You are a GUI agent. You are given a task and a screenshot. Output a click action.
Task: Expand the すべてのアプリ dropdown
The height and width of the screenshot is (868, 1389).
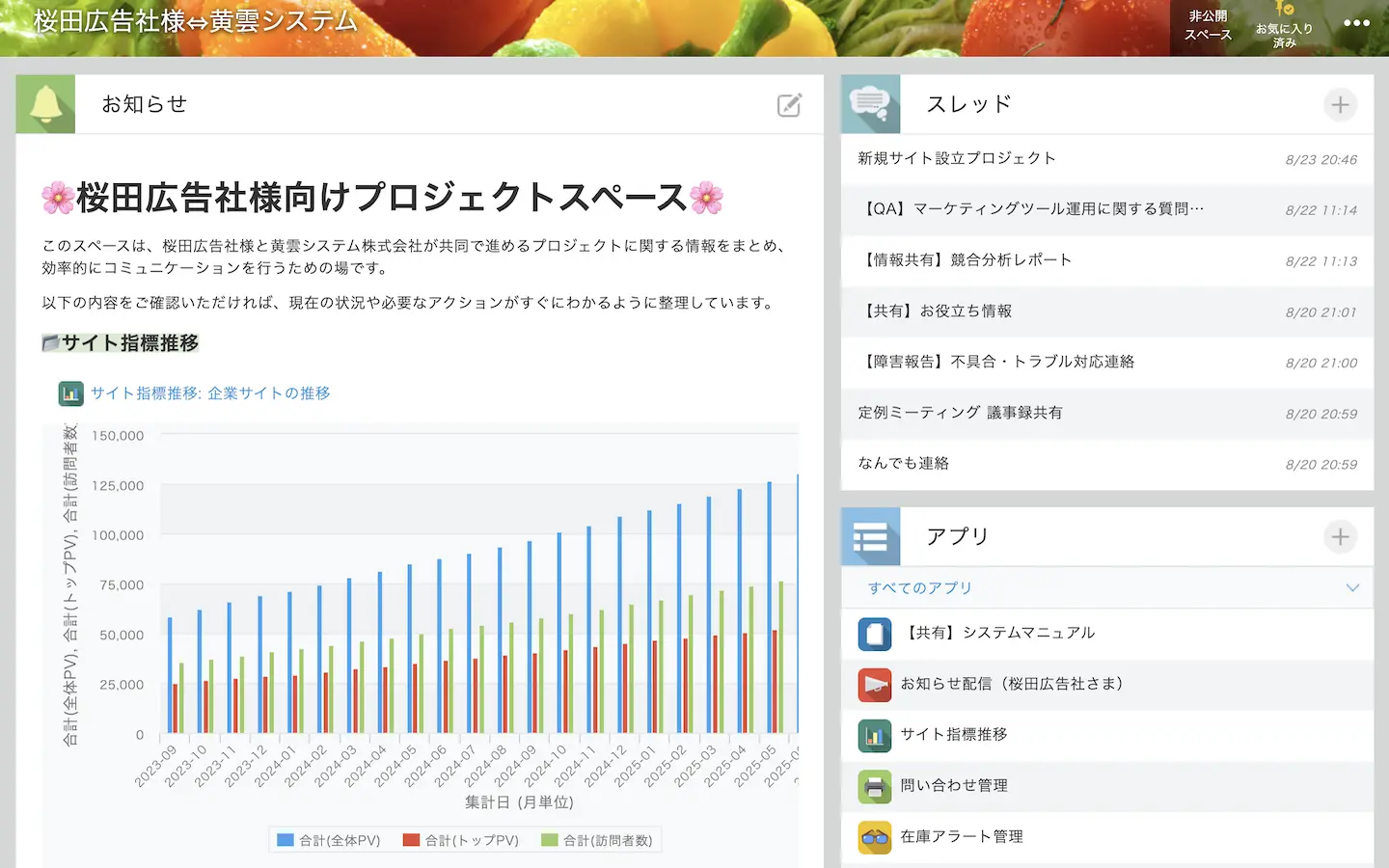tap(920, 588)
